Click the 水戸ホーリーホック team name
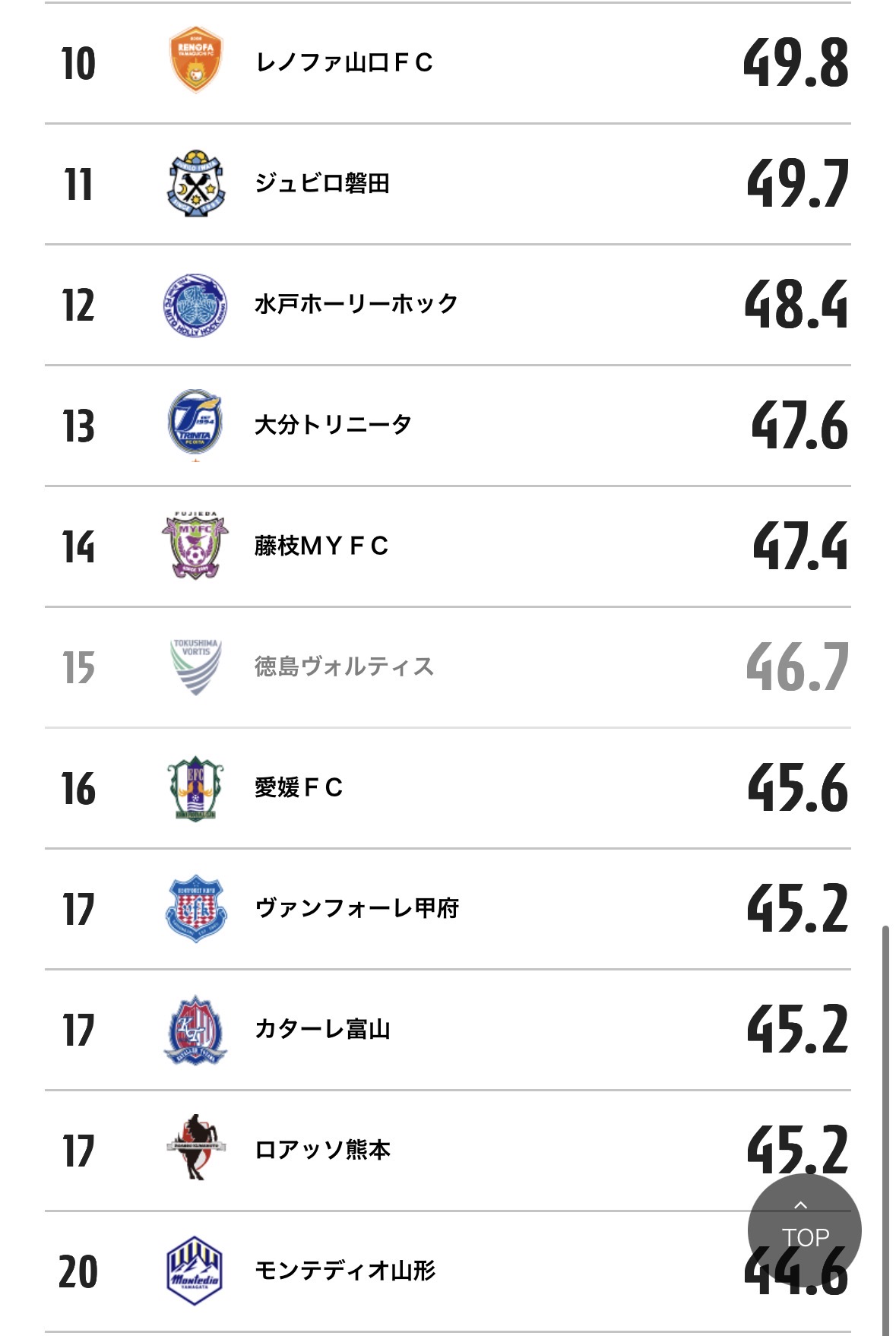Viewport: 896px width, 1336px height. [x=356, y=304]
